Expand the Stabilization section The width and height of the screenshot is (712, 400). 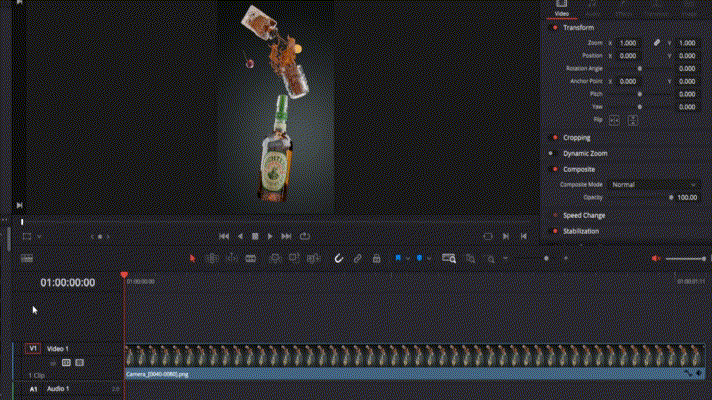pyautogui.click(x=581, y=231)
